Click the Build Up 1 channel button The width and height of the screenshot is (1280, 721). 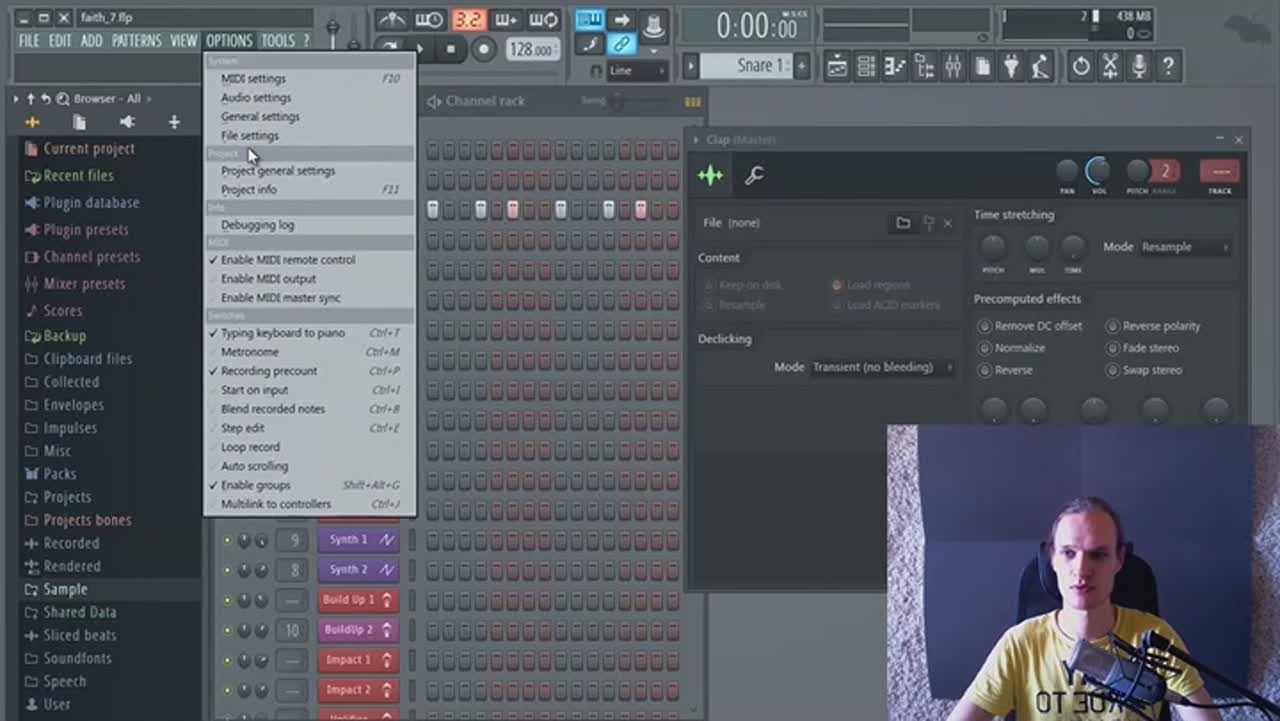[x=357, y=600]
